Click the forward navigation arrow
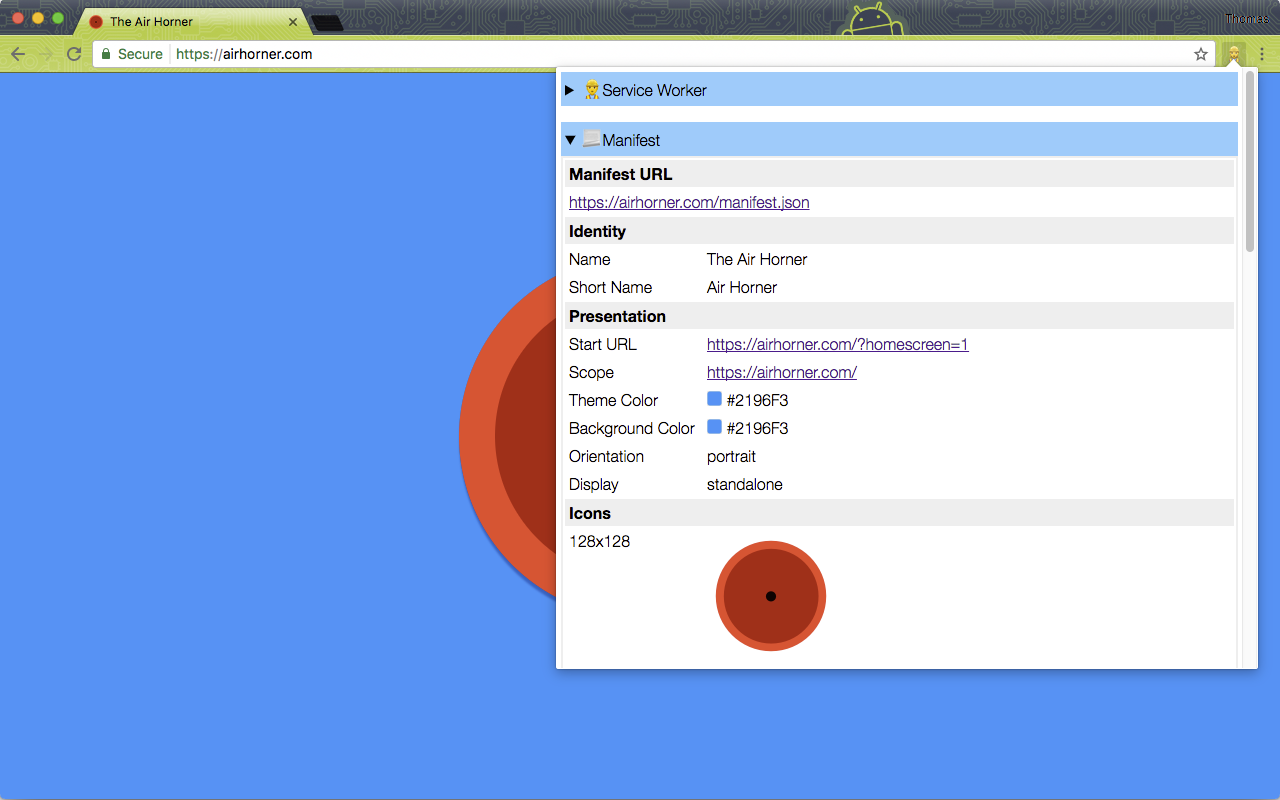This screenshot has width=1280, height=800. 46,54
